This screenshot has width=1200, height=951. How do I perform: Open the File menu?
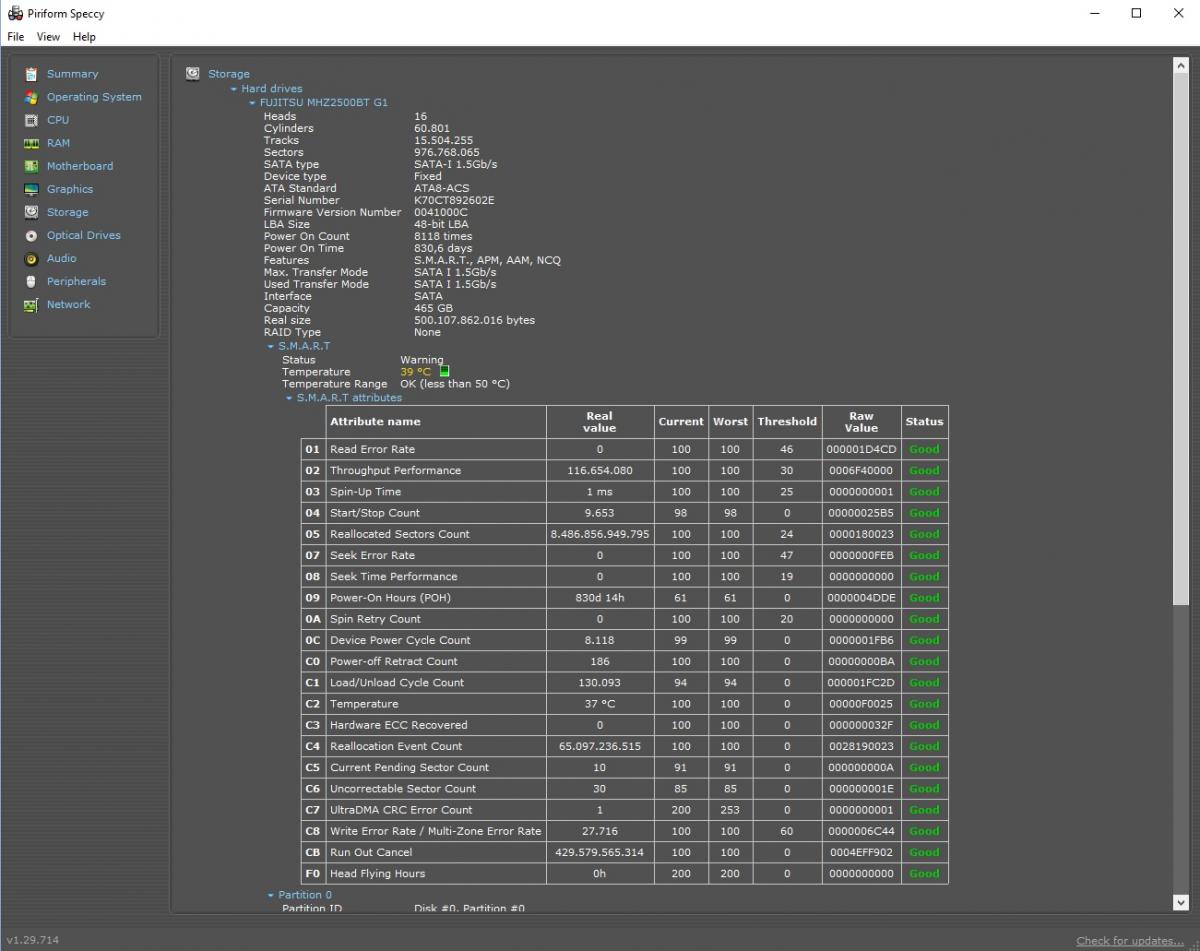click(16, 37)
